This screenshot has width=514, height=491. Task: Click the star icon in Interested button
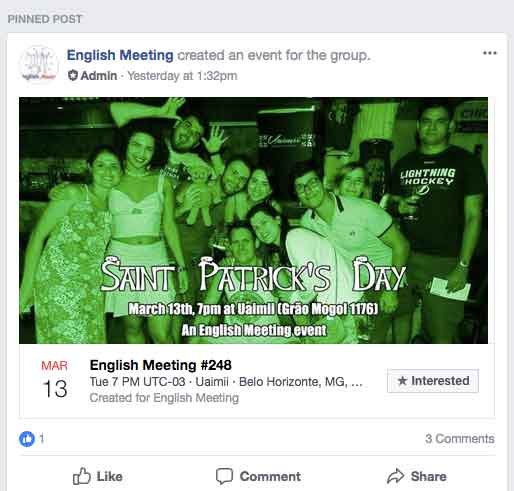coord(402,380)
